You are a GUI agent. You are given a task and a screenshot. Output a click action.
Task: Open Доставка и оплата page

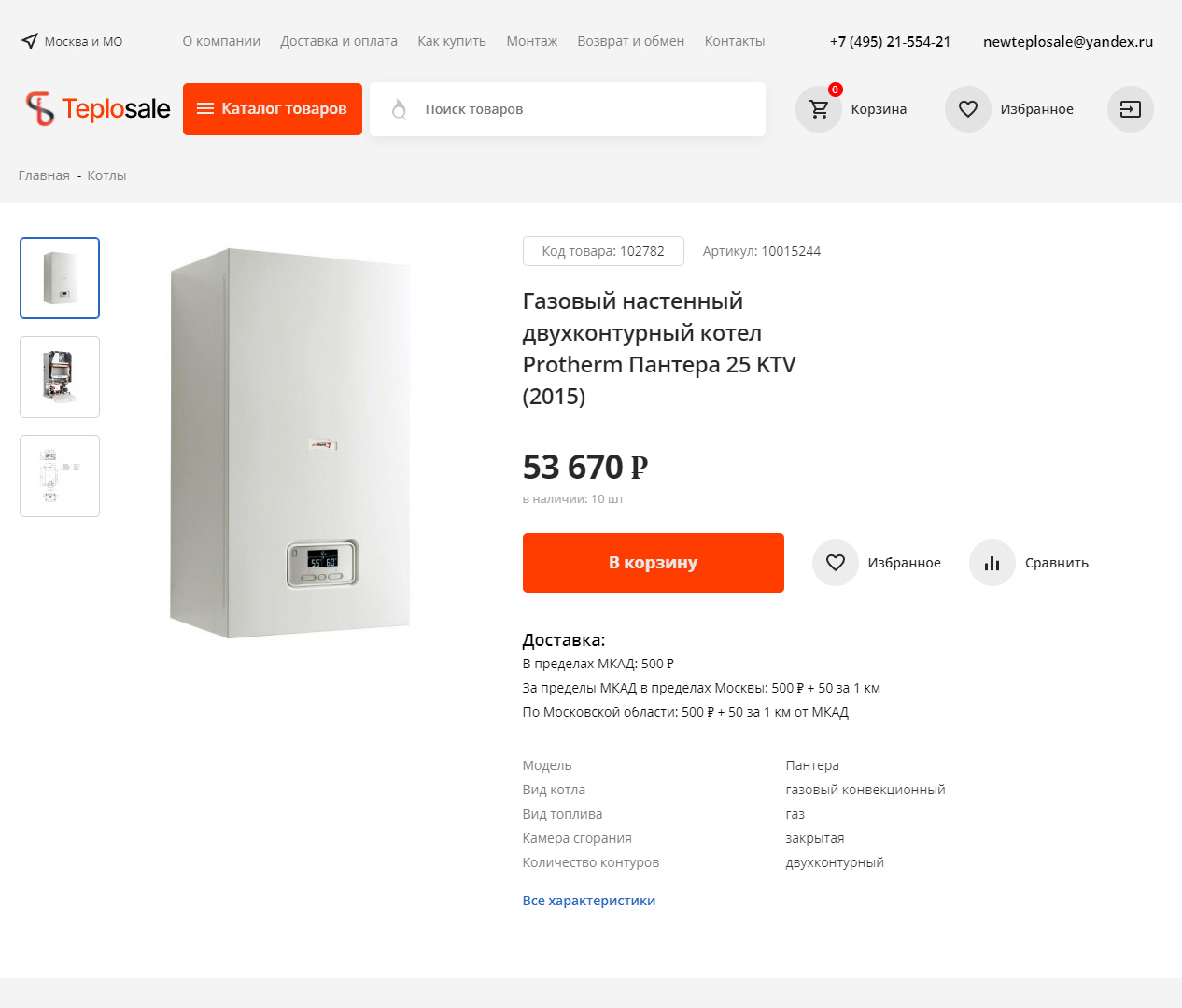(x=339, y=41)
